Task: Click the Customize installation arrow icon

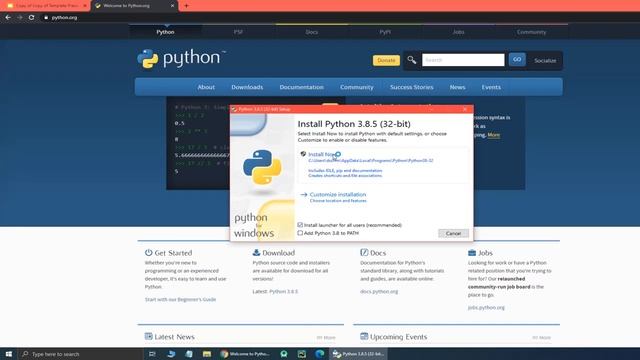Action: pyautogui.click(x=304, y=195)
